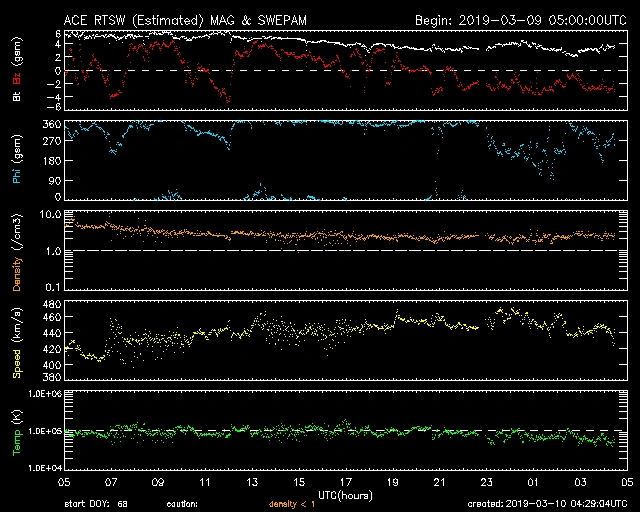Select the 19 hour tick on time axis

[392, 482]
